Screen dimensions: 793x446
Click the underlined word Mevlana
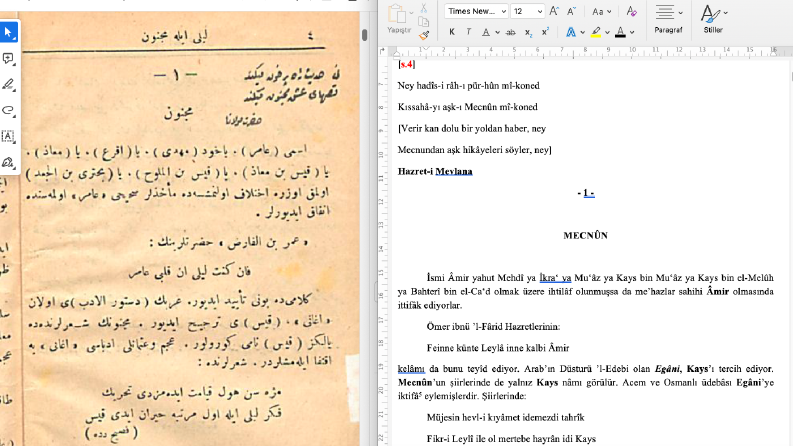(x=454, y=171)
